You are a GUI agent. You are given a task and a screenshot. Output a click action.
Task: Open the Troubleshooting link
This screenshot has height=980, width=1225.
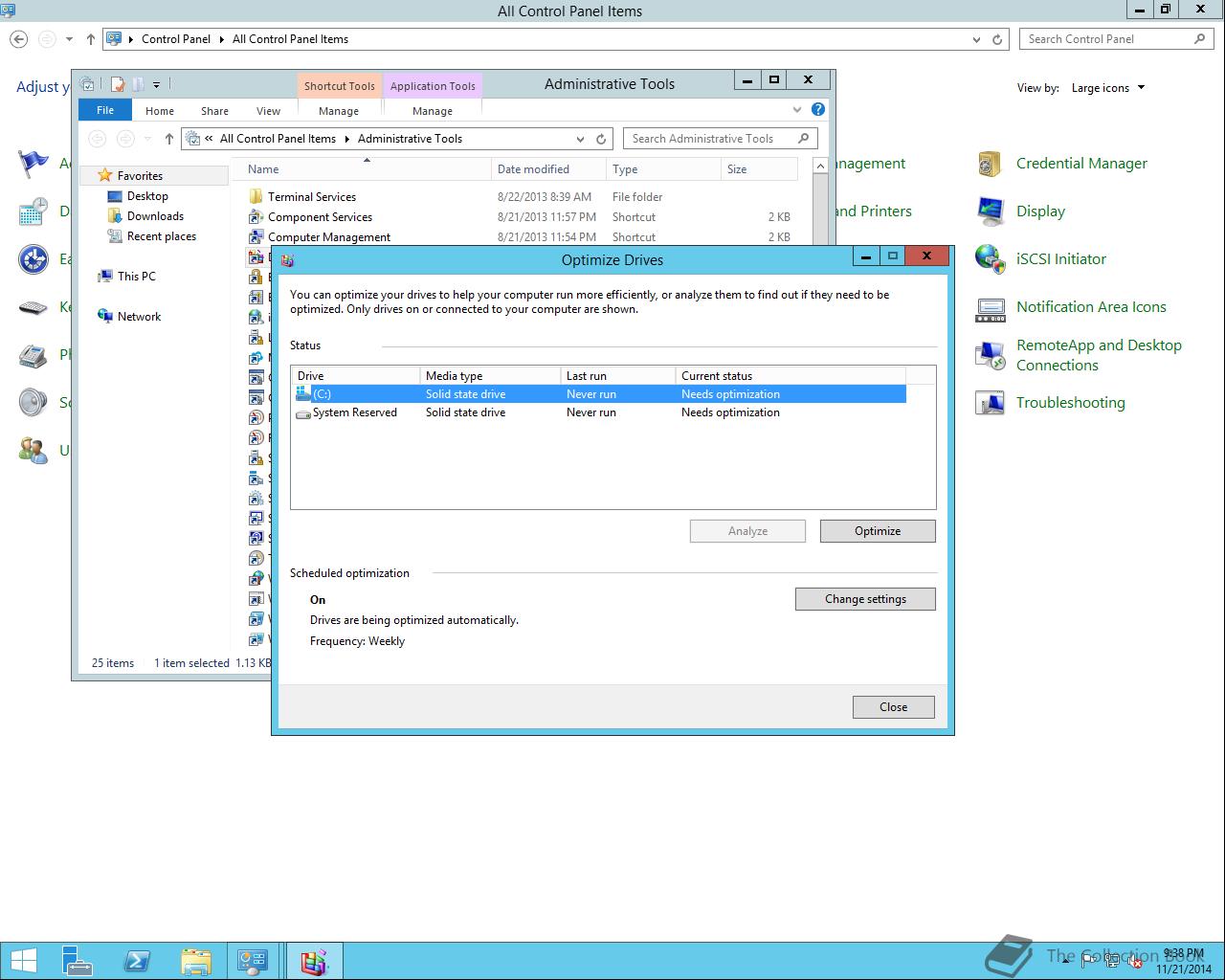click(x=1070, y=403)
